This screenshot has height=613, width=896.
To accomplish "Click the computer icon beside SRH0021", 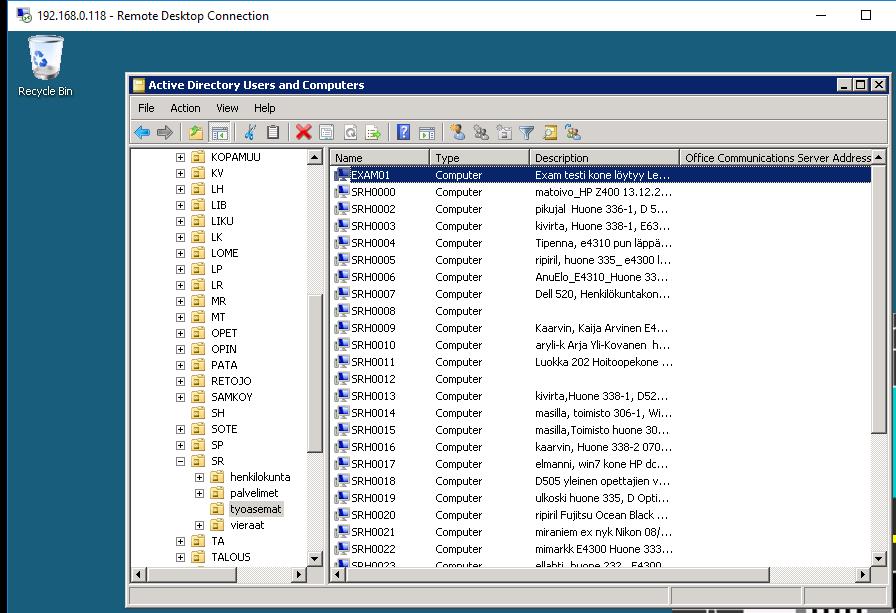I will [342, 531].
